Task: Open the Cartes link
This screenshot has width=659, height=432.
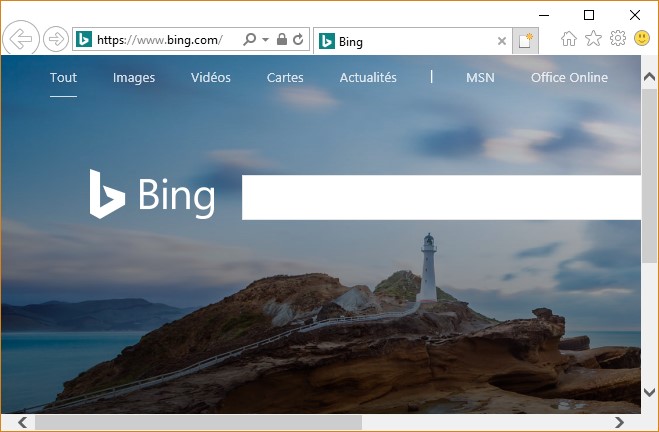Action: [x=285, y=78]
